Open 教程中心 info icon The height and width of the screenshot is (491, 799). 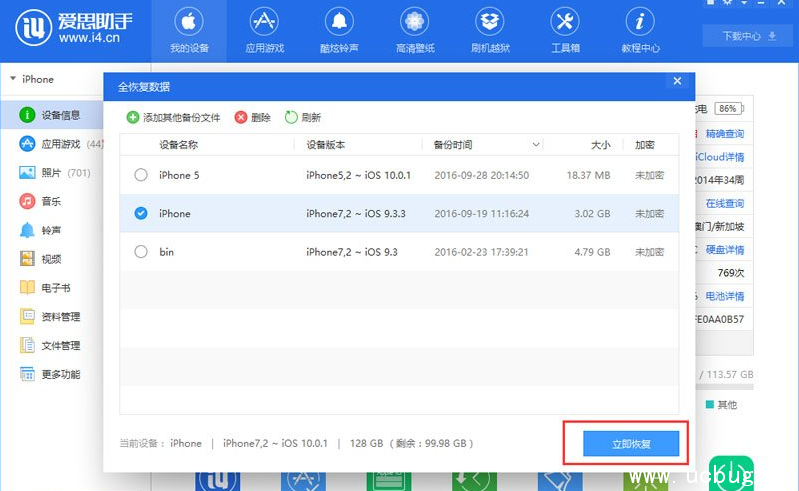640,22
